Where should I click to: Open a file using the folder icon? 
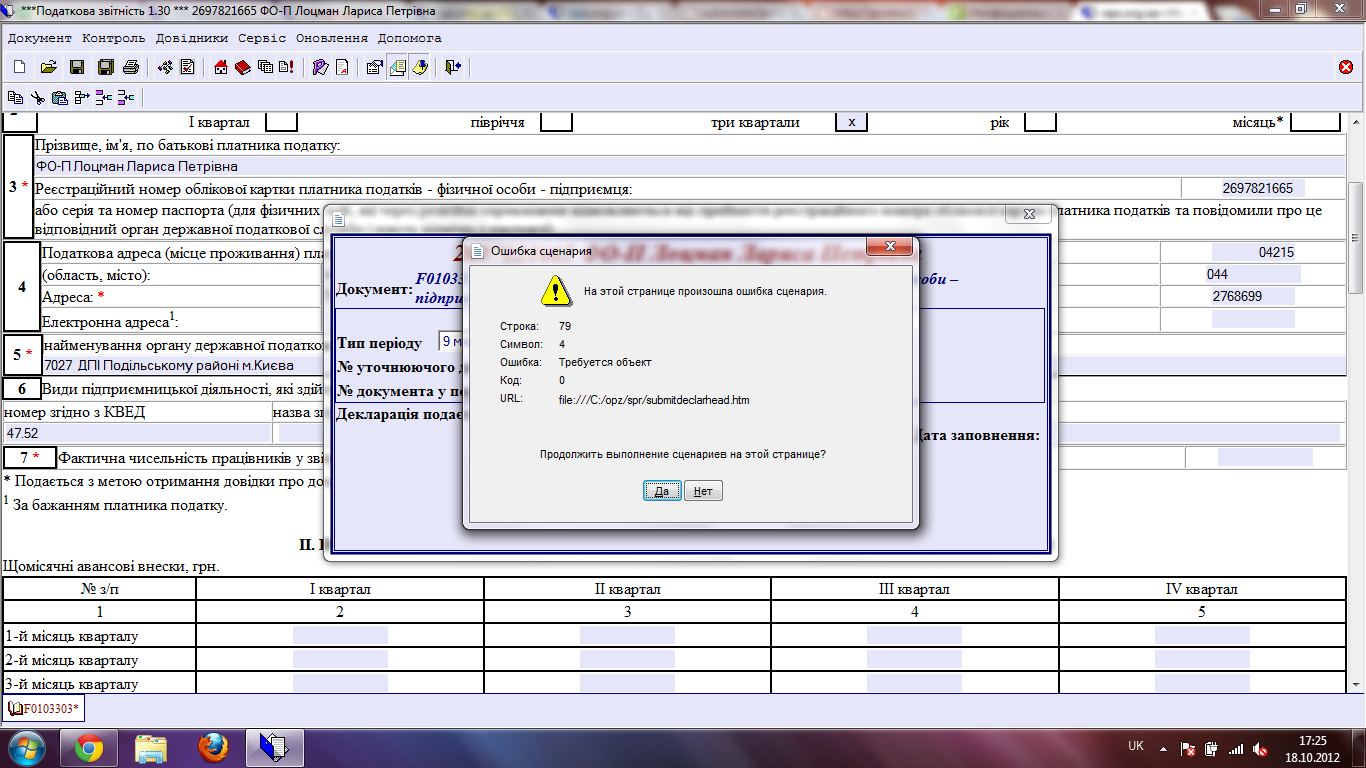(x=47, y=67)
